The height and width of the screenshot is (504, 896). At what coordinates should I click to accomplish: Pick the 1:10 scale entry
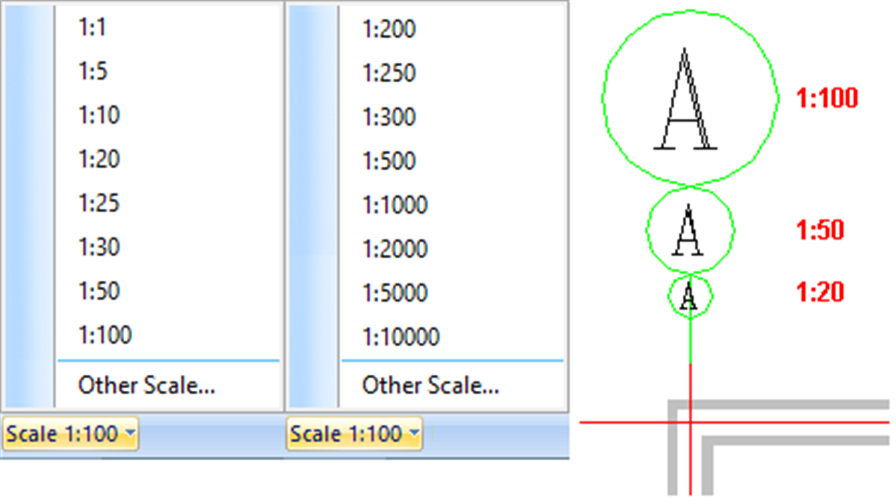point(99,115)
